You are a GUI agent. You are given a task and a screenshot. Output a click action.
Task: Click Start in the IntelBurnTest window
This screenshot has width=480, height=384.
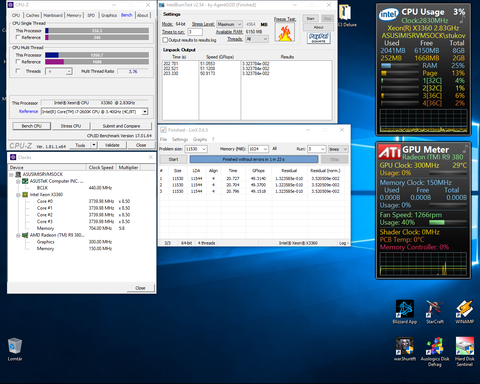pos(310,19)
